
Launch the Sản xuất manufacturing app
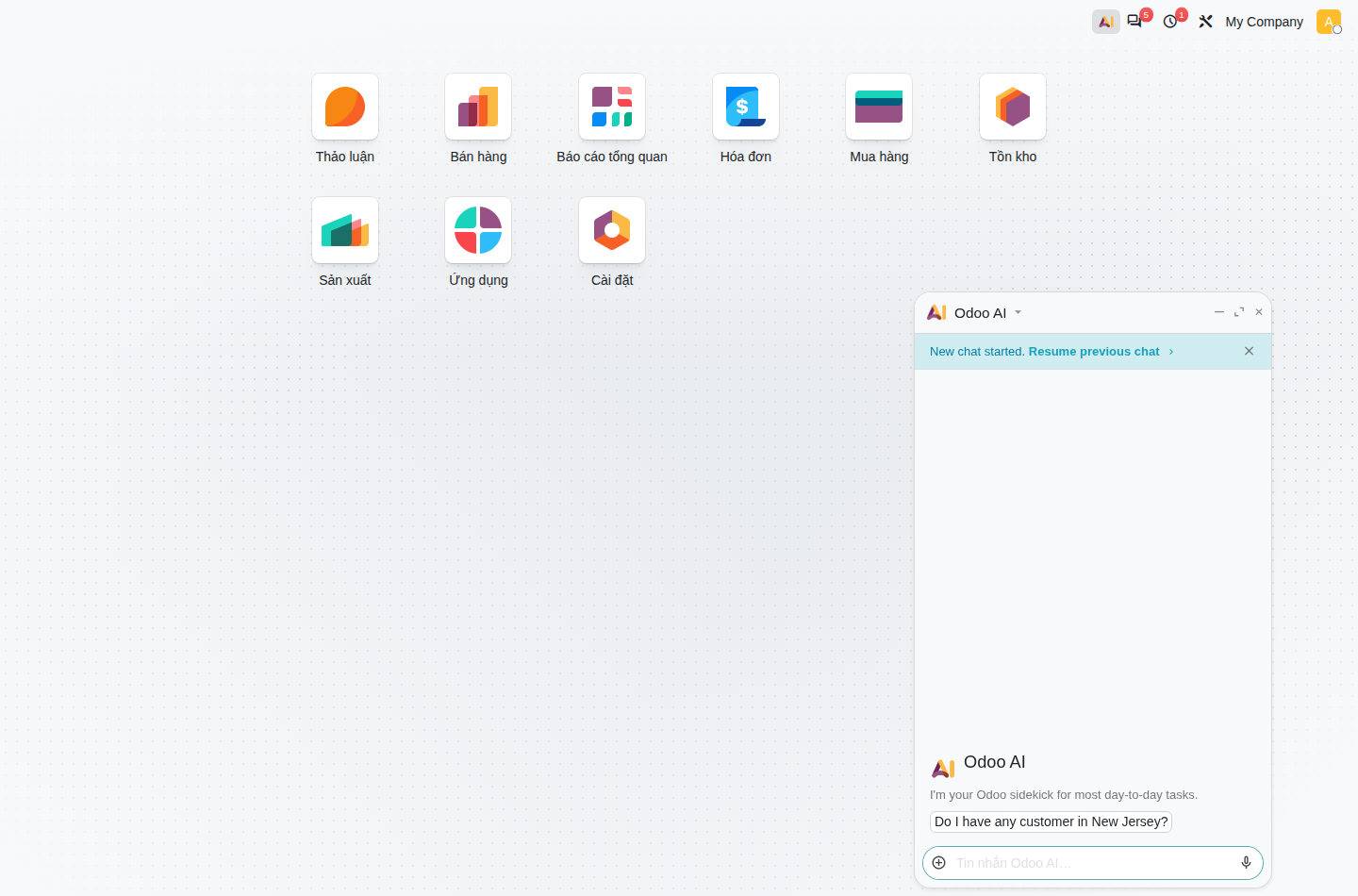345,230
